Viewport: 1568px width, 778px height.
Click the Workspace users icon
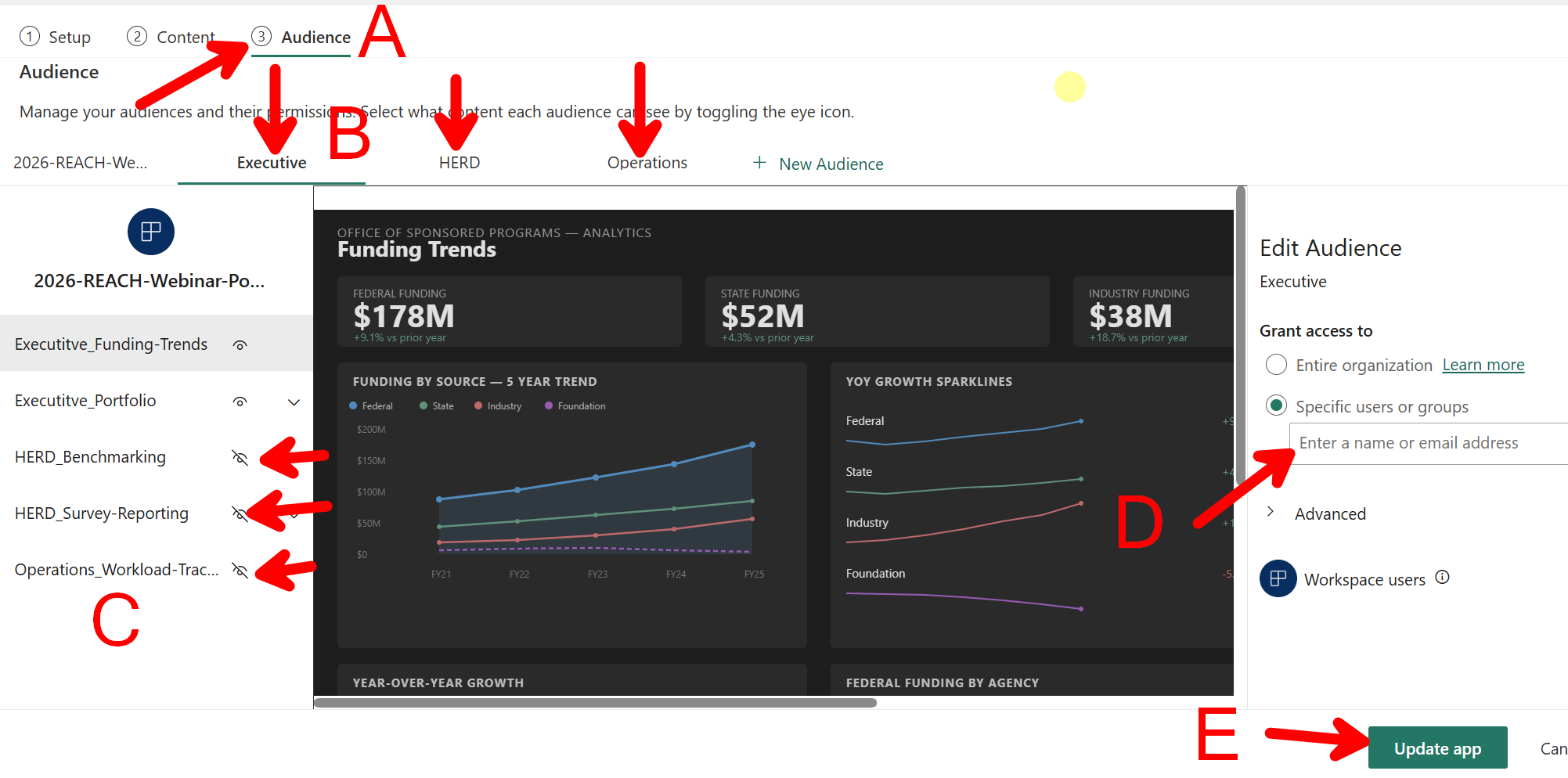click(1278, 578)
